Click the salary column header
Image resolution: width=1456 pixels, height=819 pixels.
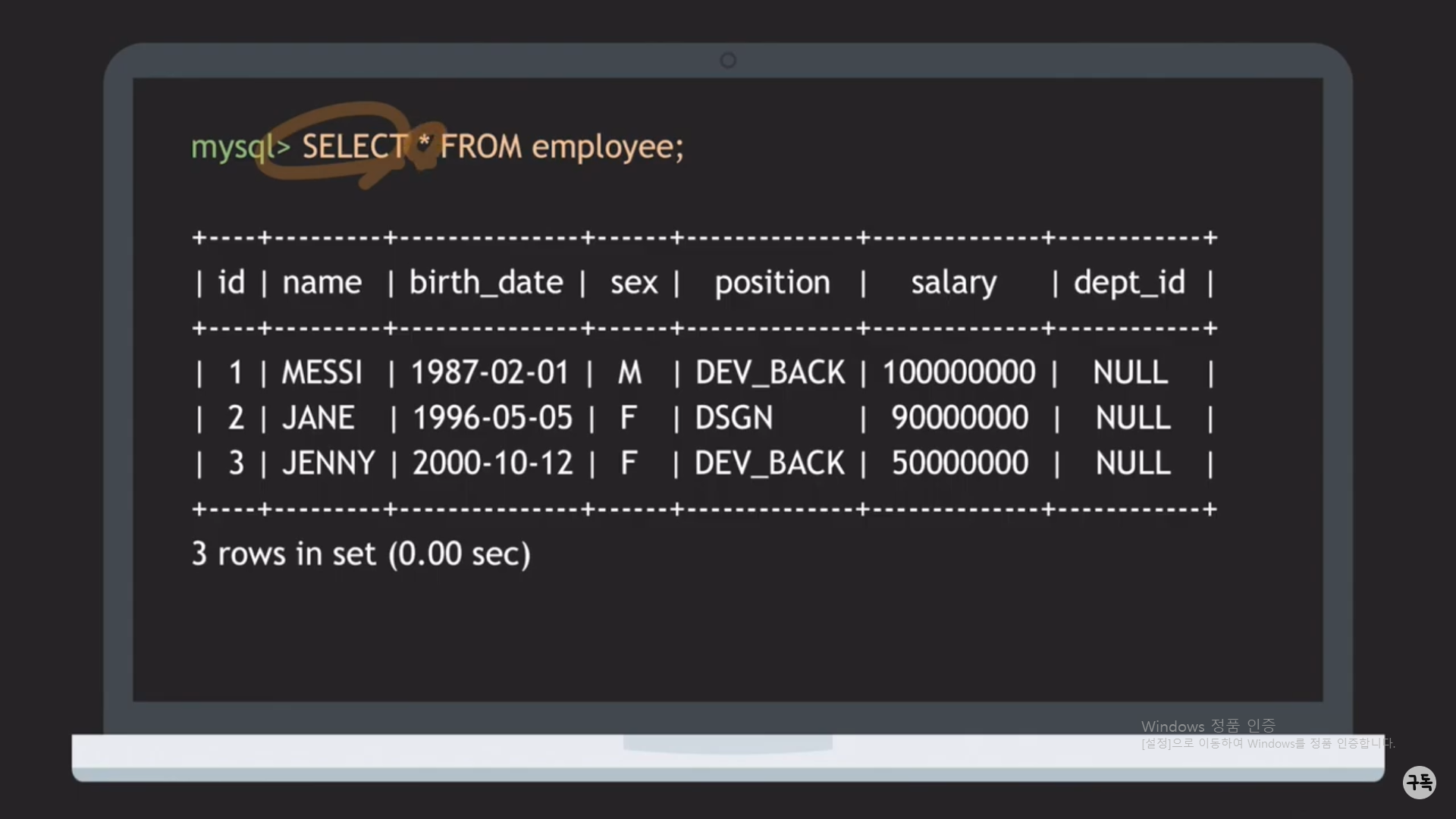point(953,283)
